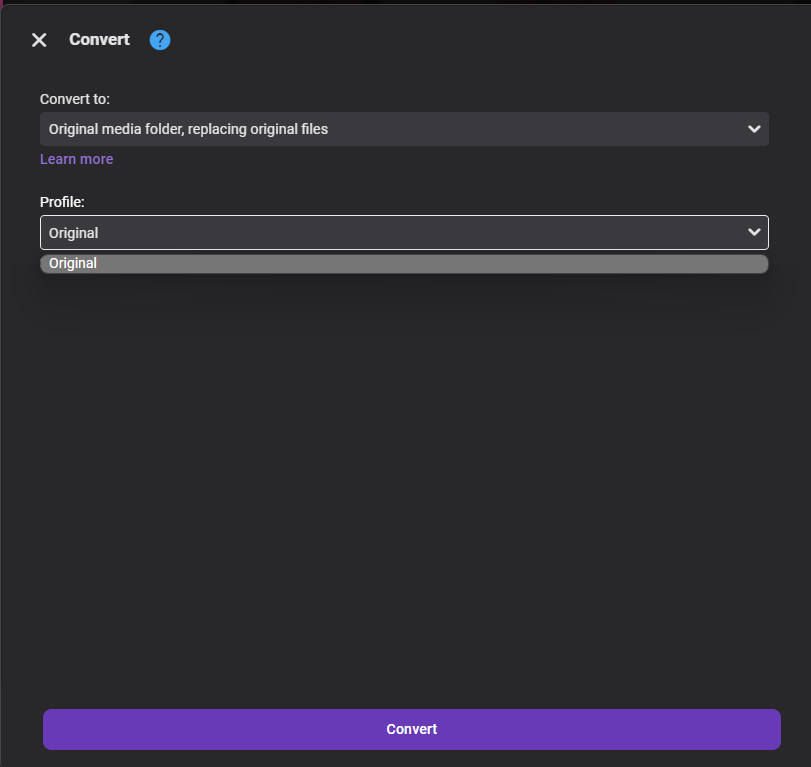Click the empty dialog area above the Convert button
The width and height of the screenshot is (811, 767).
[405, 500]
